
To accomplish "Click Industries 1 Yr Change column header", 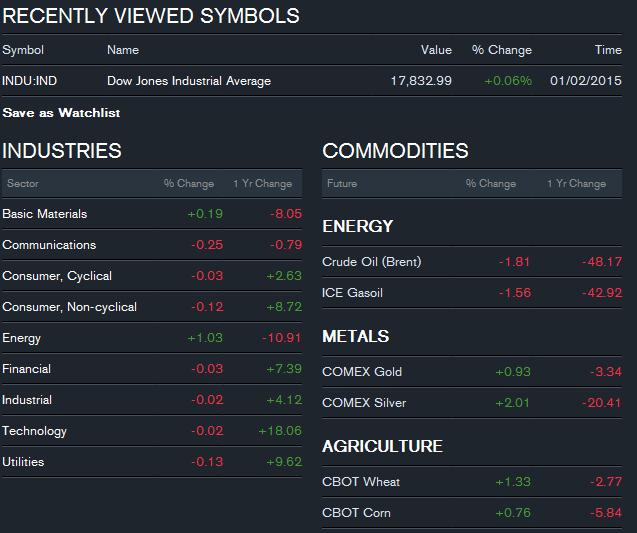I will coord(263,184).
